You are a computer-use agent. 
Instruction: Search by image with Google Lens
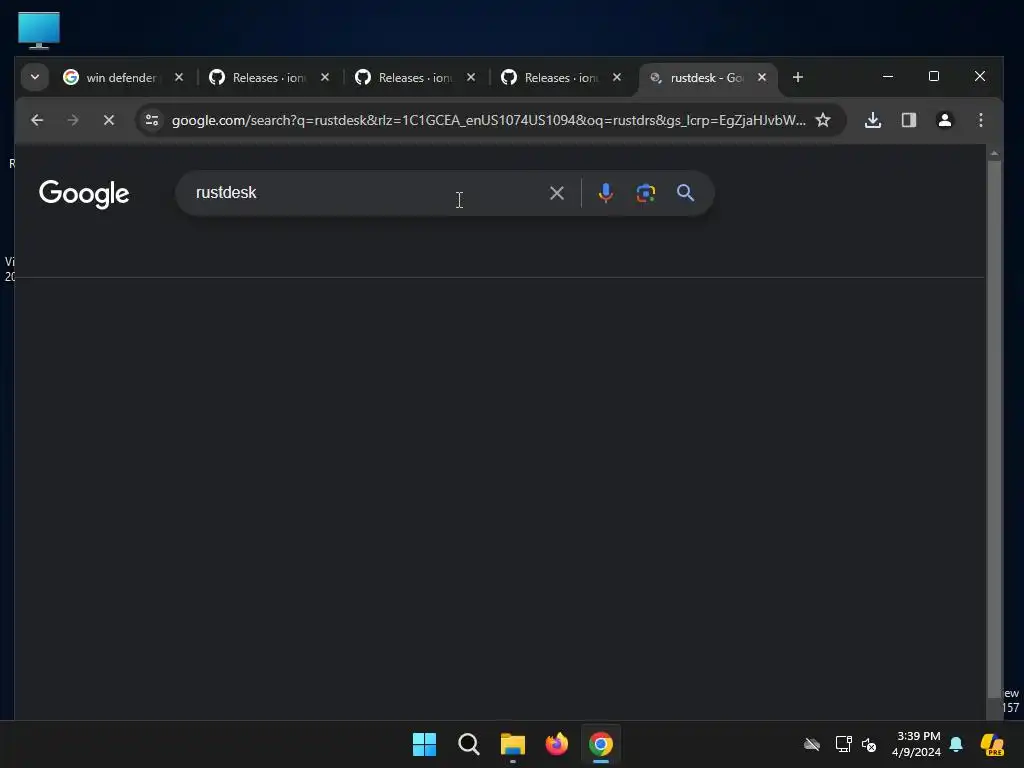click(x=646, y=193)
